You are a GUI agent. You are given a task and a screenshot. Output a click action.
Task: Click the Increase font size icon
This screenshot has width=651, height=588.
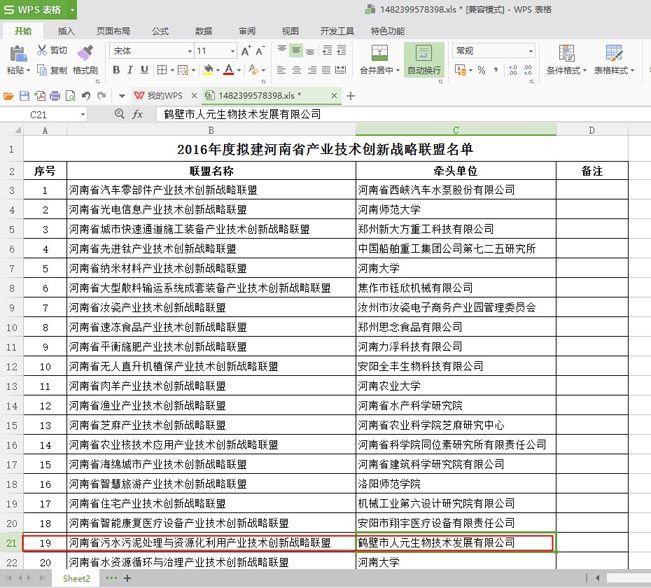(246, 51)
